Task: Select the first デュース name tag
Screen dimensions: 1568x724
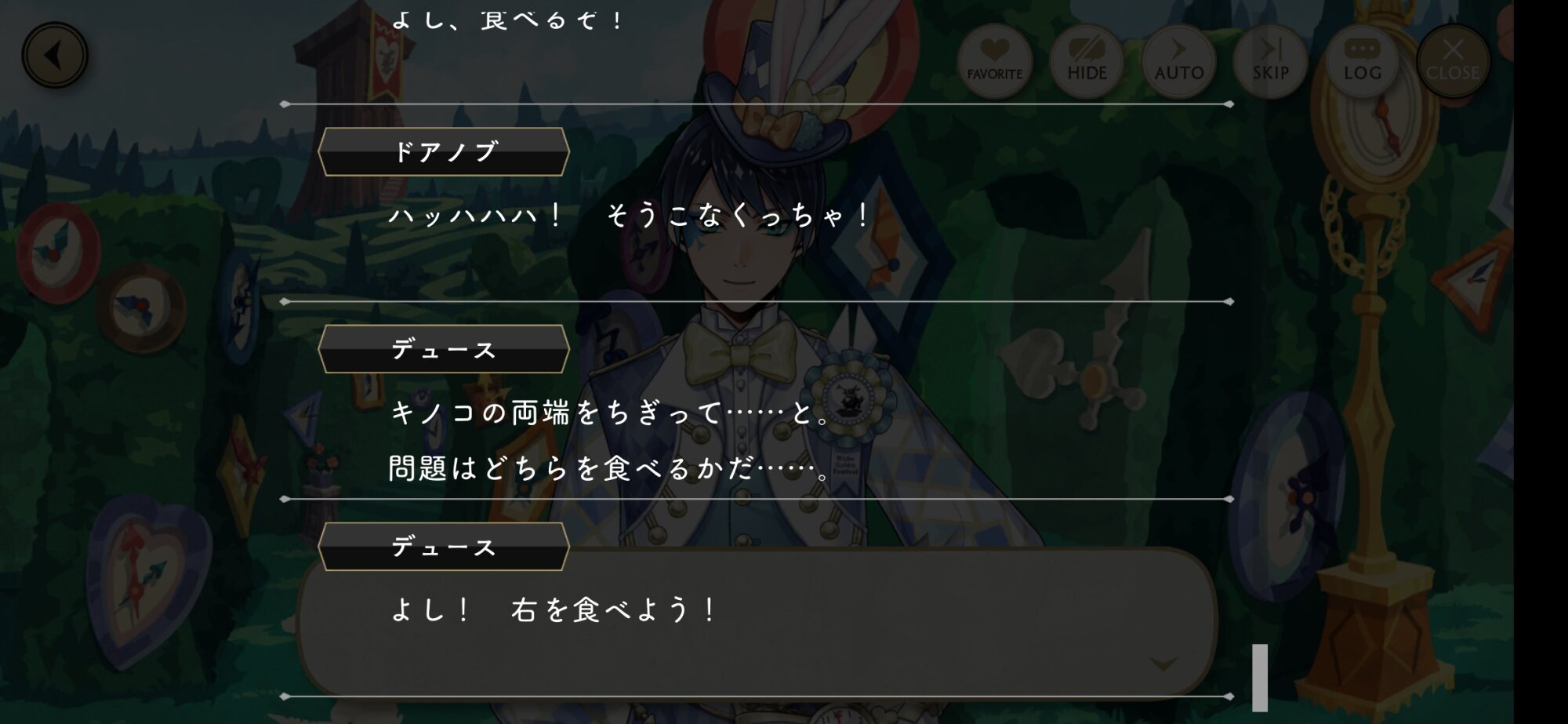Action: pyautogui.click(x=444, y=349)
